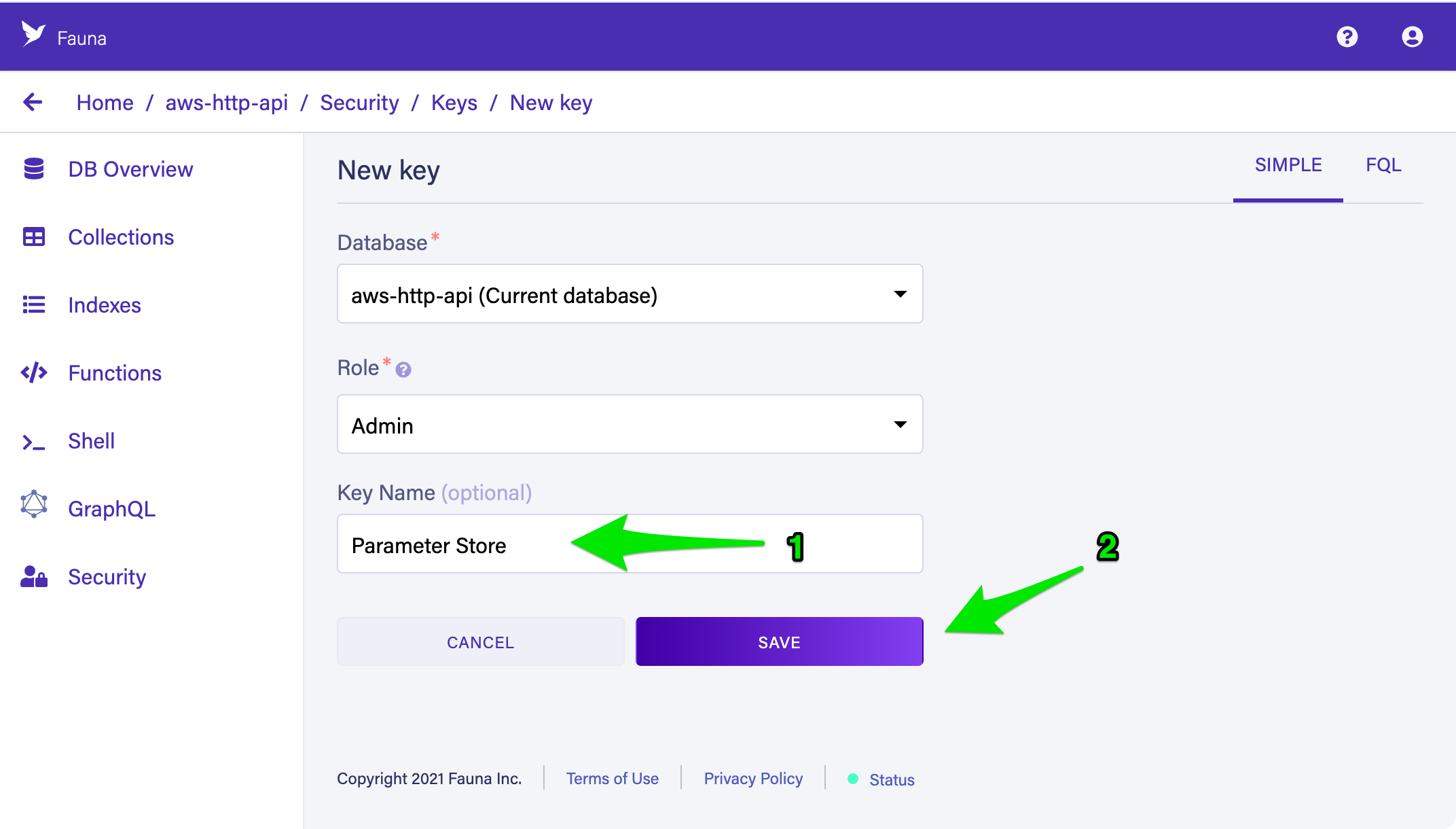Viewport: 1456px width, 829px height.
Task: Click the Security icon
Action: click(32, 577)
